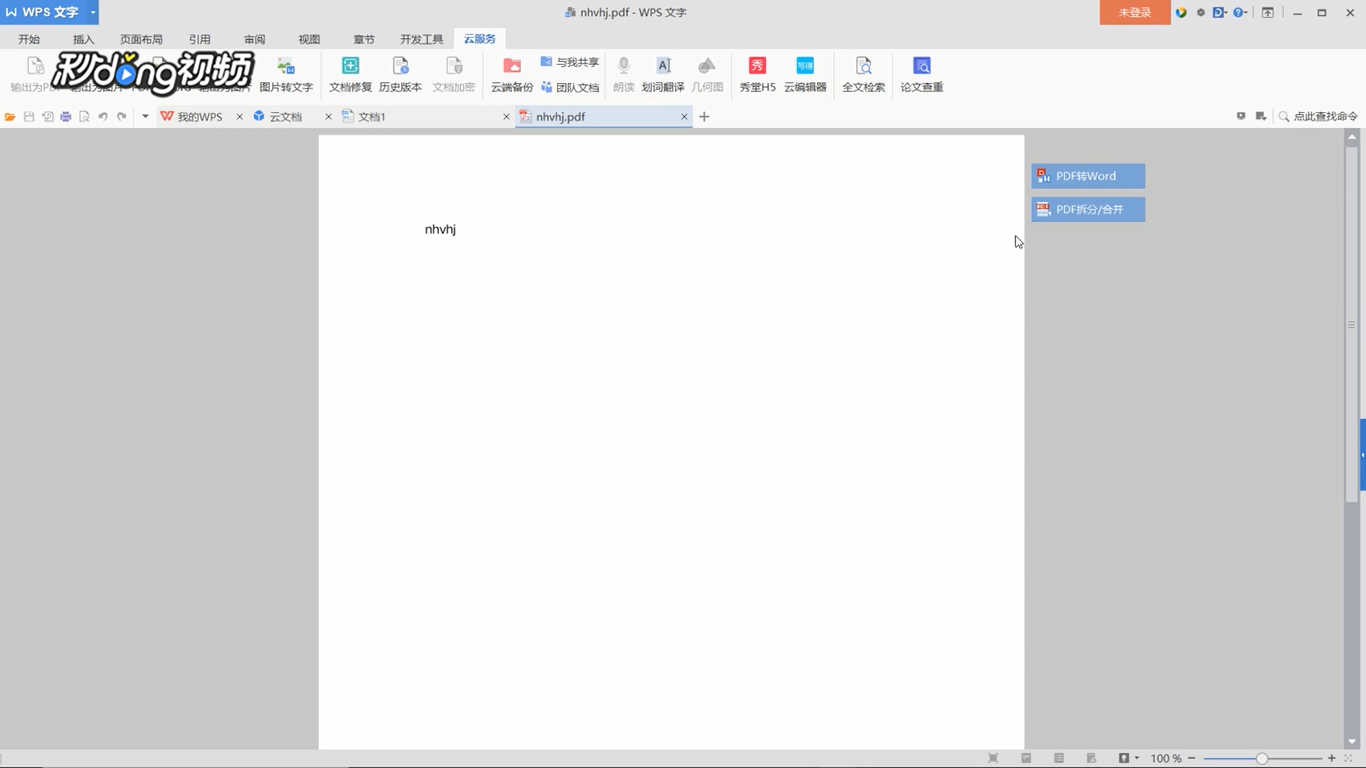The width and height of the screenshot is (1366, 768).
Task: Switch to the 章节 ribbon tab
Action: [364, 39]
